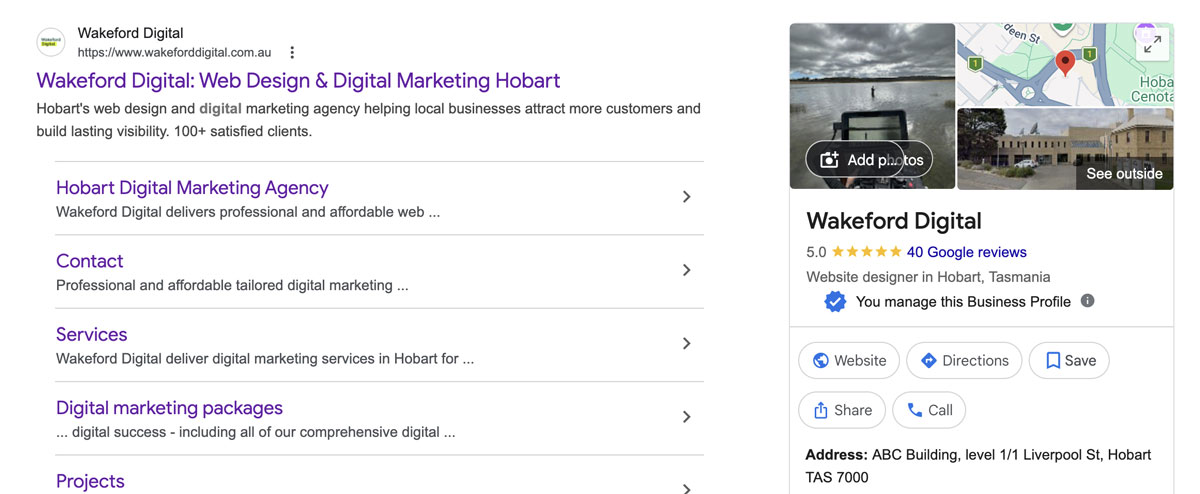
Task: Click the Save button
Action: click(x=1069, y=361)
